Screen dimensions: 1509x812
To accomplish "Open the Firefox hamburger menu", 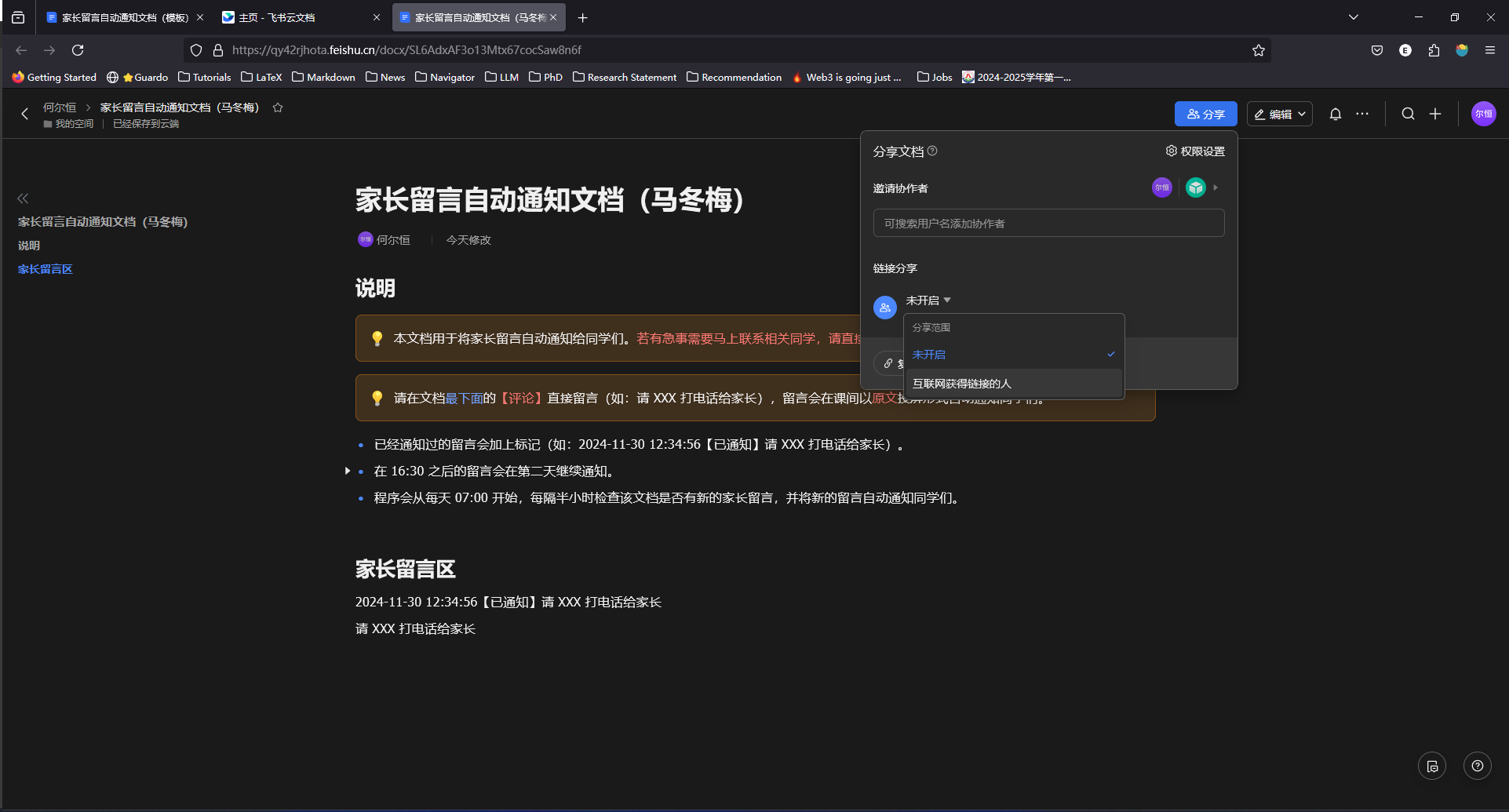I will tap(1490, 50).
